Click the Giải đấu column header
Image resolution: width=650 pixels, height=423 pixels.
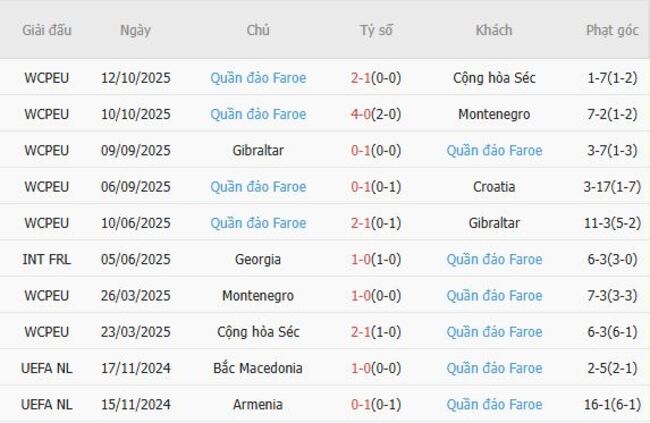pyautogui.click(x=47, y=30)
